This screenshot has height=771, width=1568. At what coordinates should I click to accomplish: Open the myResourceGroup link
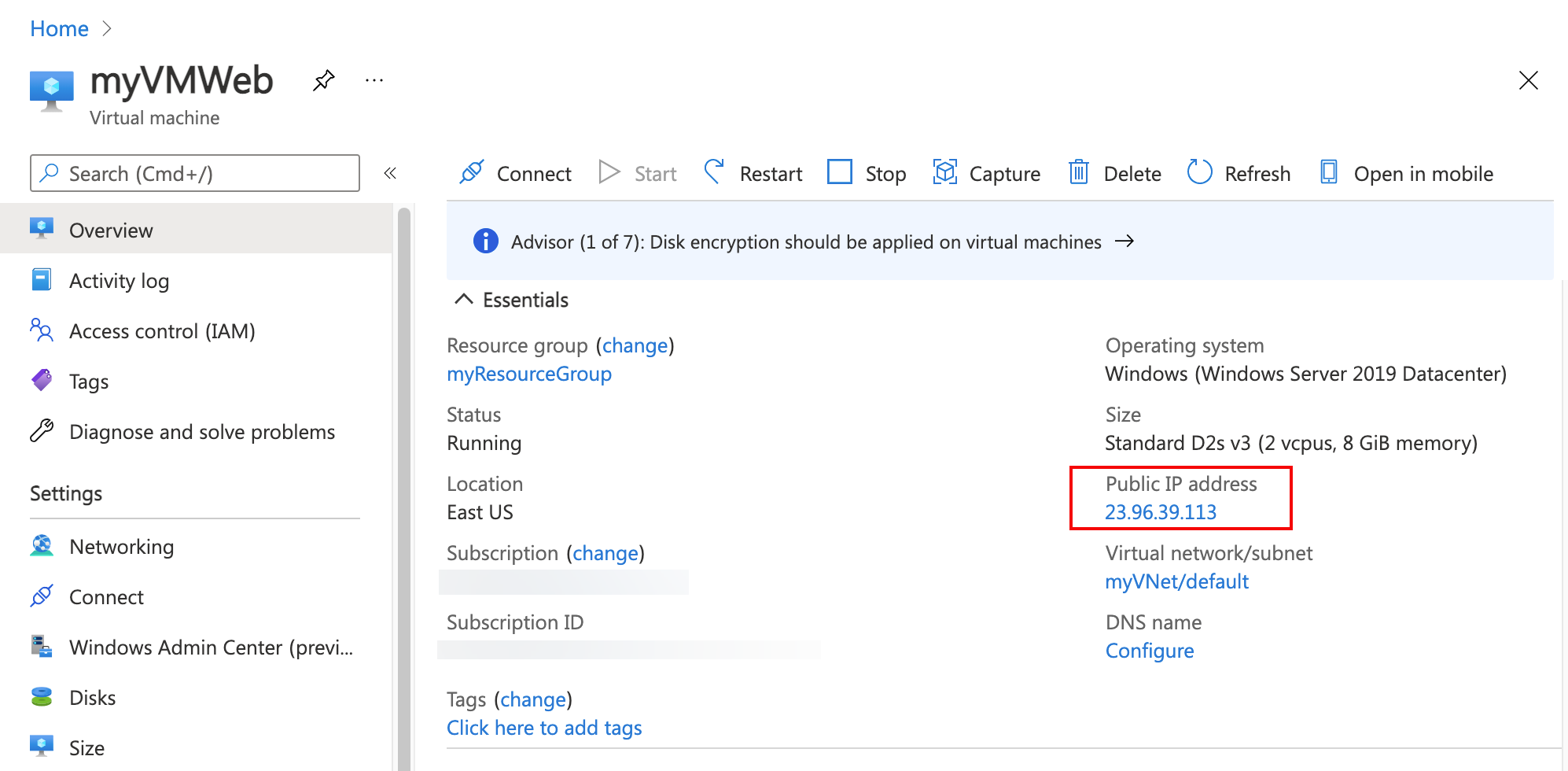point(529,374)
